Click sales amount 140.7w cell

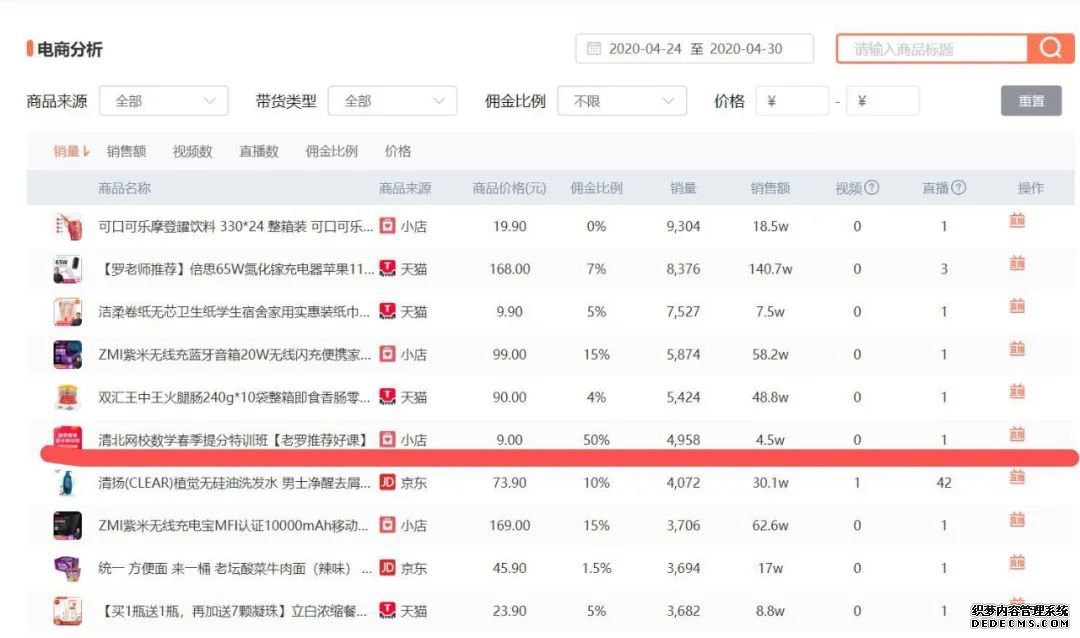[770, 269]
